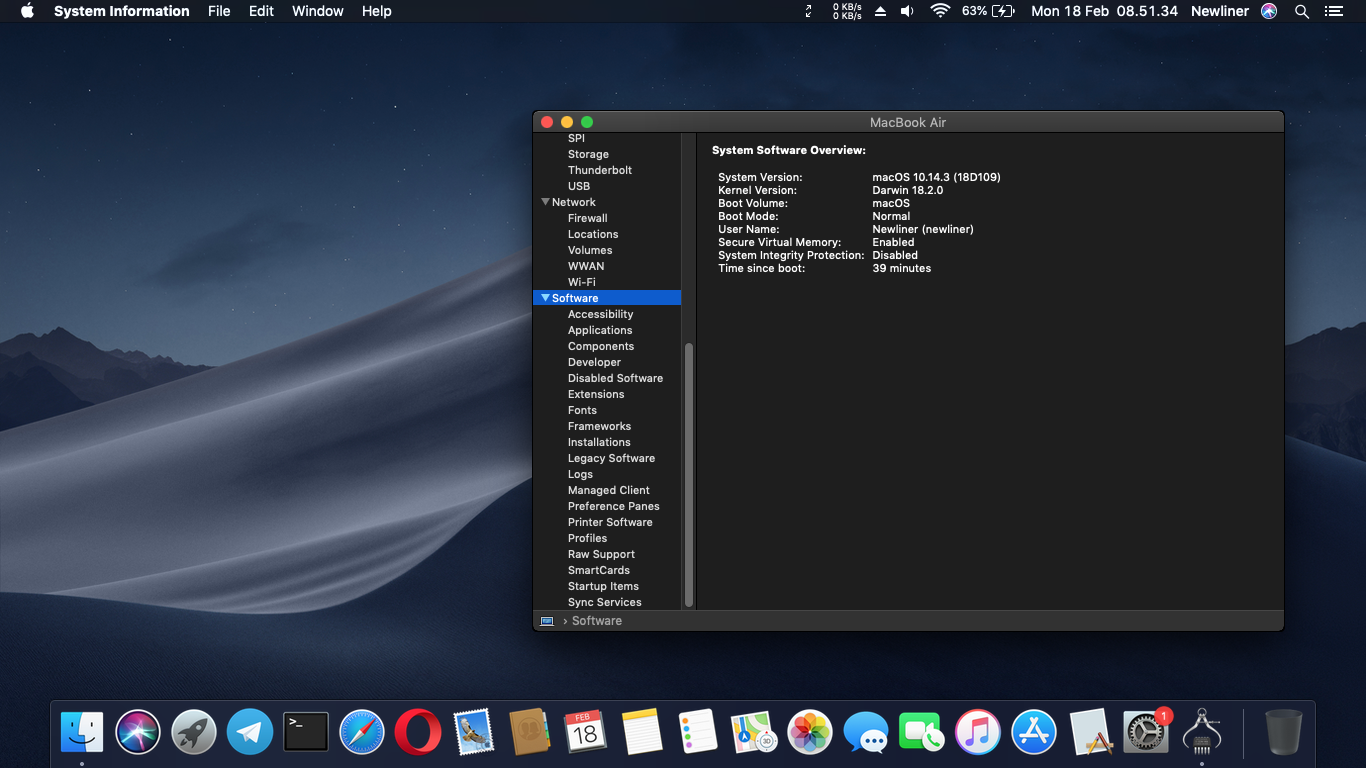Viewport: 1366px width, 768px height.
Task: Click the Wi-Fi status icon
Action: [x=940, y=11]
